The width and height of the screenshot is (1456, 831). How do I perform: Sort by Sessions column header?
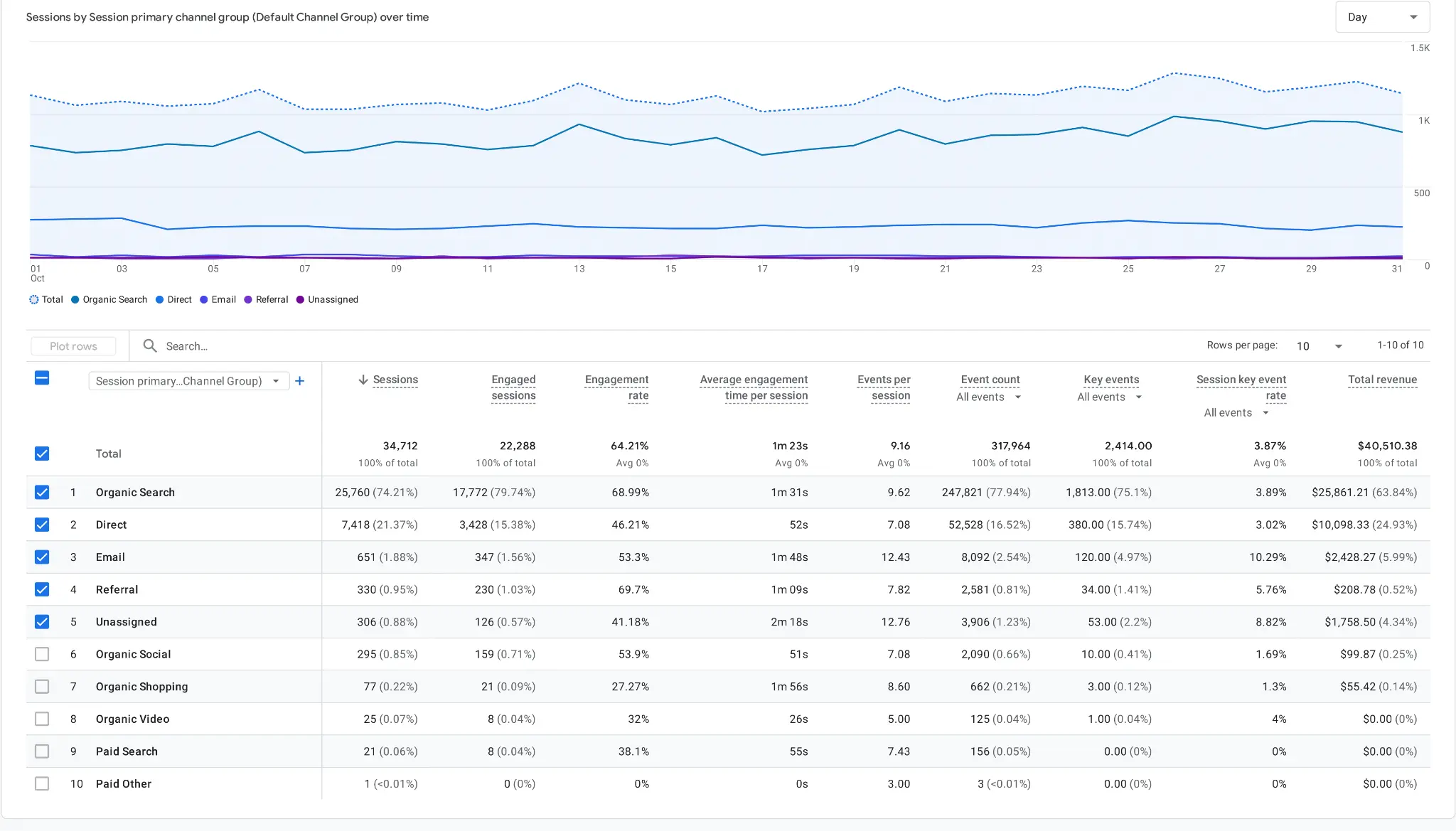[x=395, y=380]
